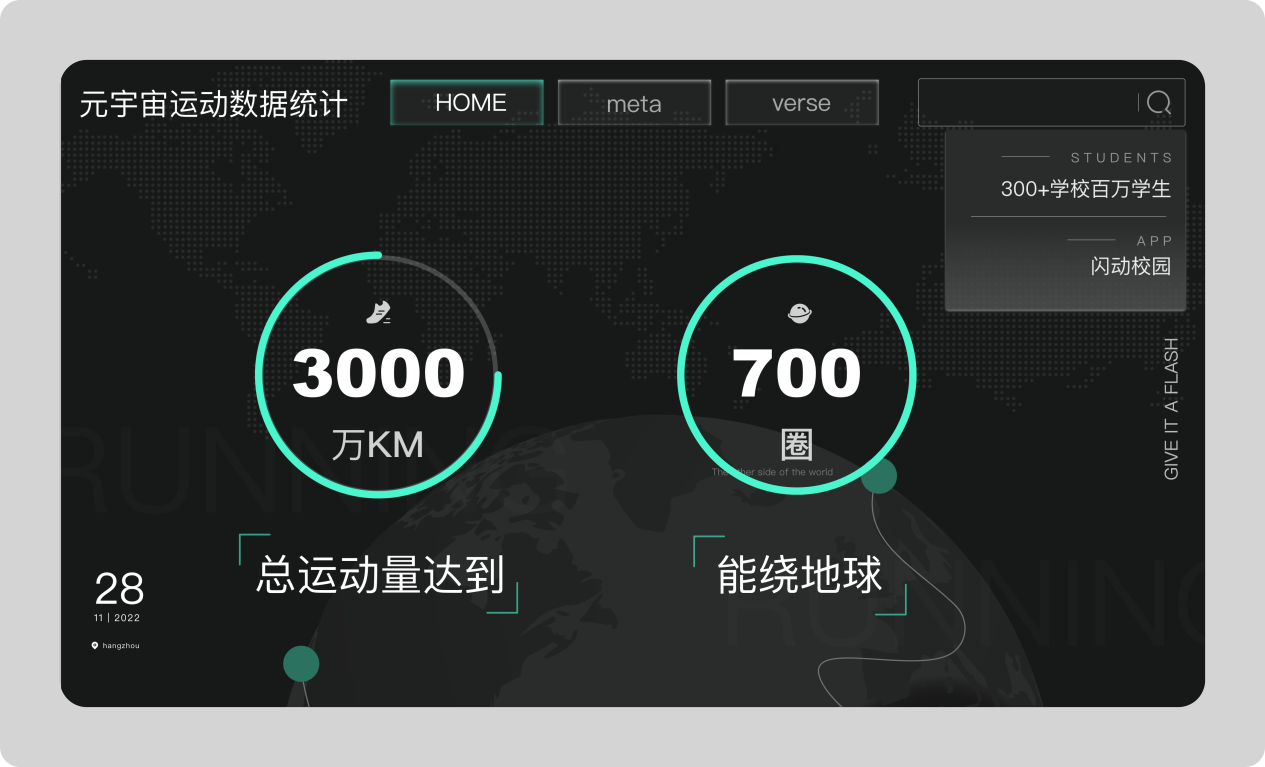Click the green dot marker near the 700 ring
This screenshot has width=1265, height=767.
(x=879, y=476)
